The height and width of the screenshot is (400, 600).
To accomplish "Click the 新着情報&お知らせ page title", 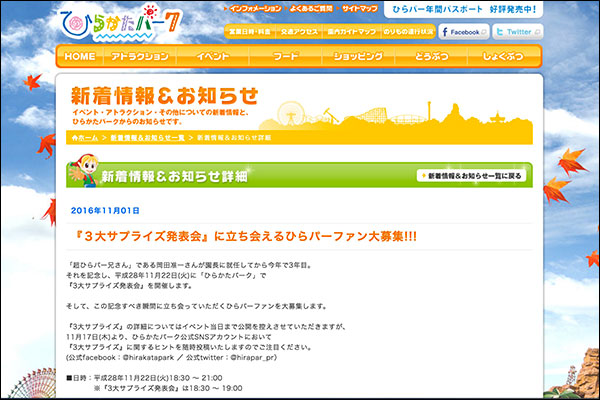I will coord(165,96).
